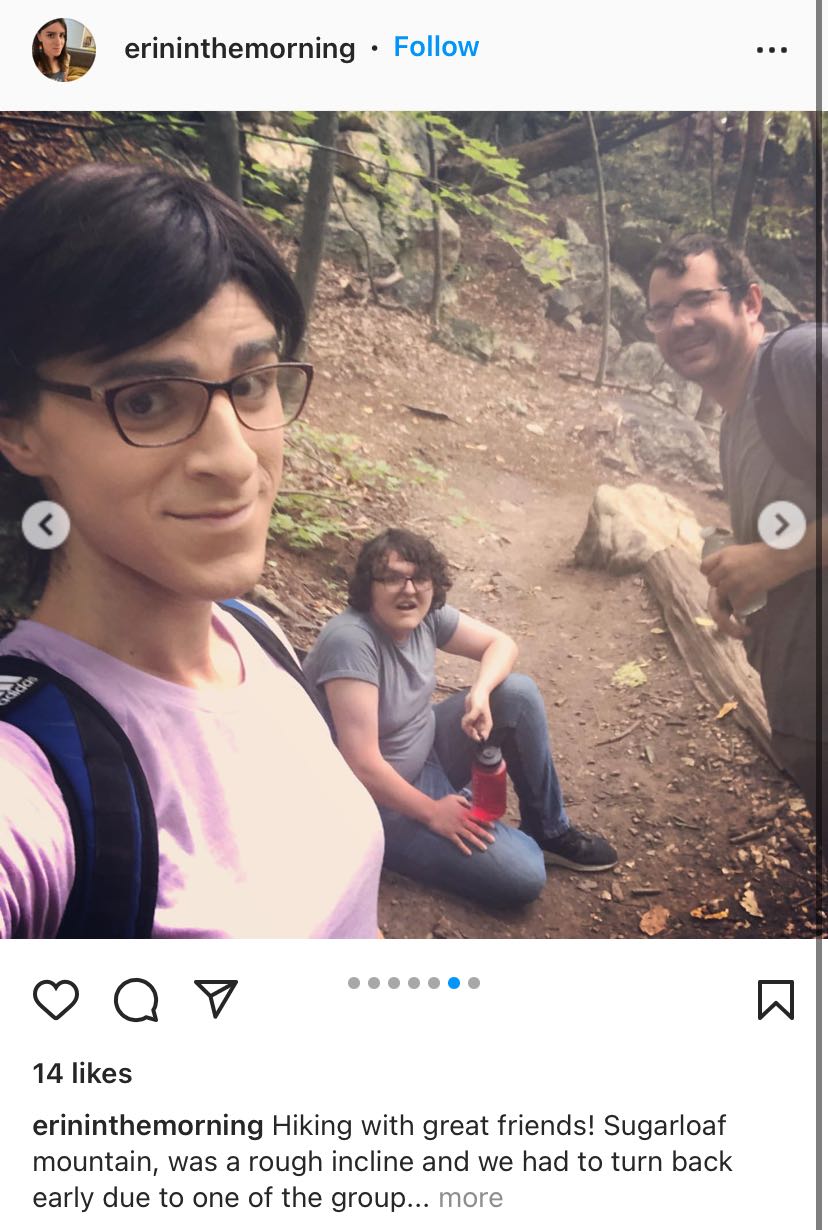828x1230 pixels.
Task: Expand the caption with 'more'
Action: [x=471, y=1197]
